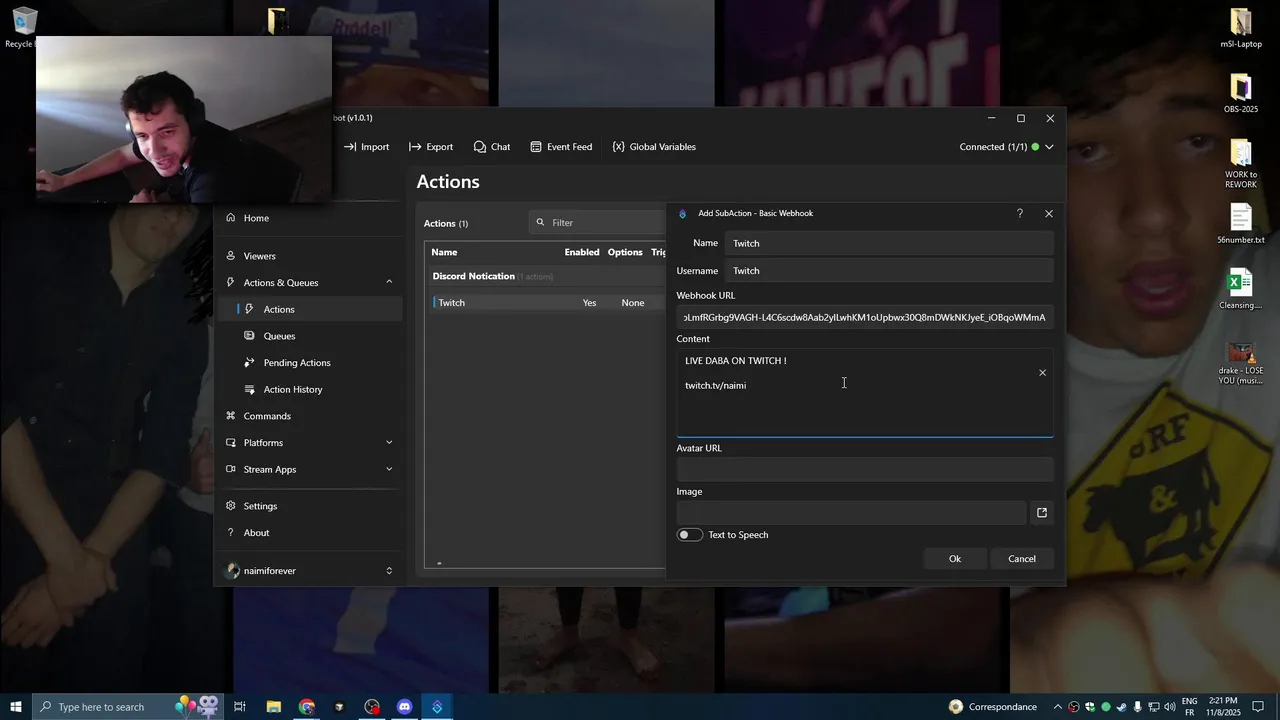This screenshot has height=720, width=1280.
Task: Click the Platforms icon
Action: click(231, 443)
